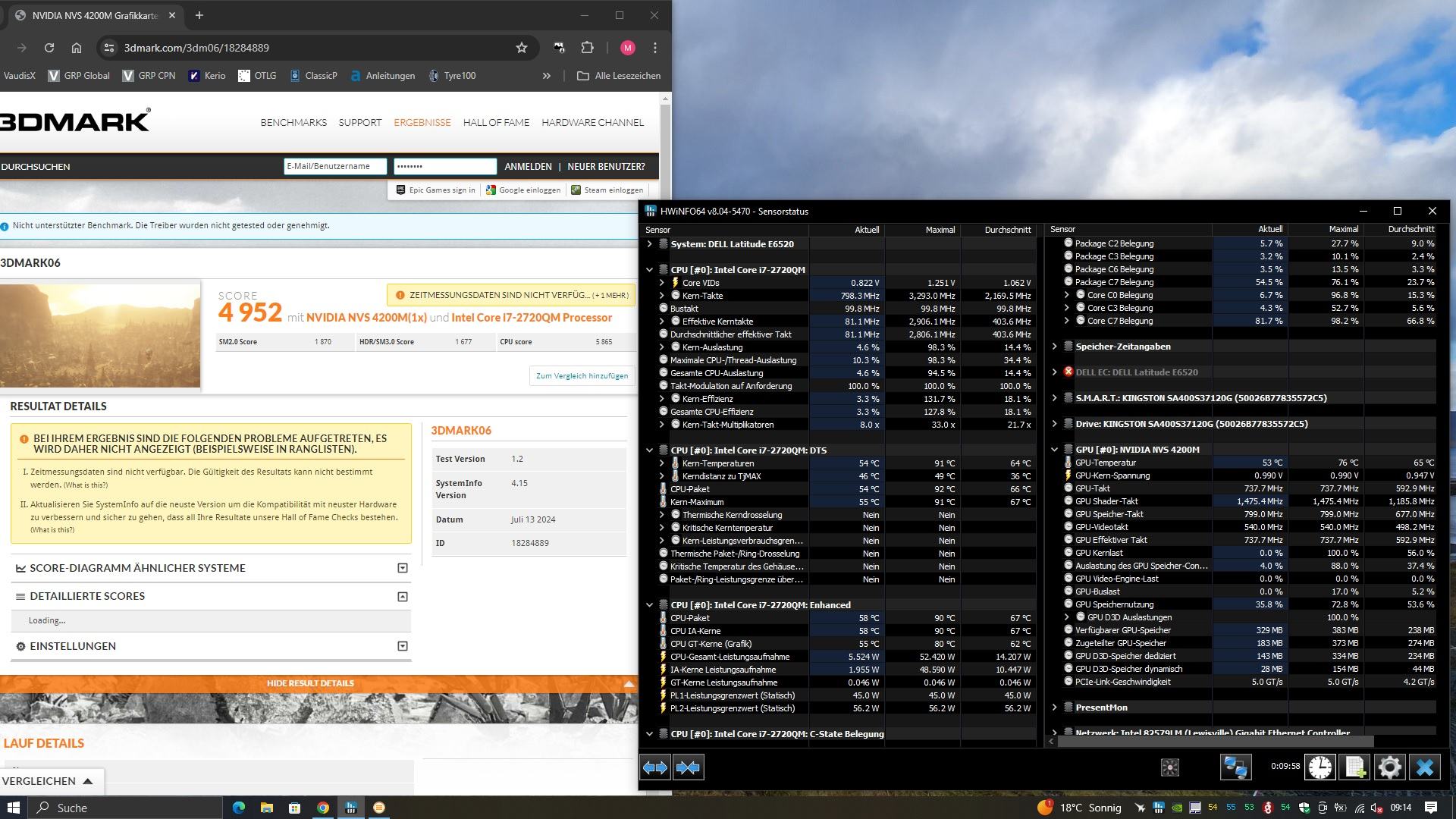The width and height of the screenshot is (1456, 819).
Task: Expand S.M.A.R.T. KINGSTON section
Action: coord(1054,398)
